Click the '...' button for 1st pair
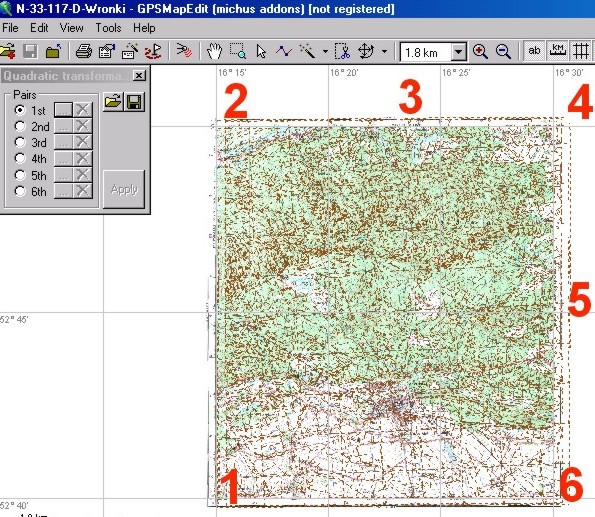Screen dimensions: 595x517 tap(63, 110)
